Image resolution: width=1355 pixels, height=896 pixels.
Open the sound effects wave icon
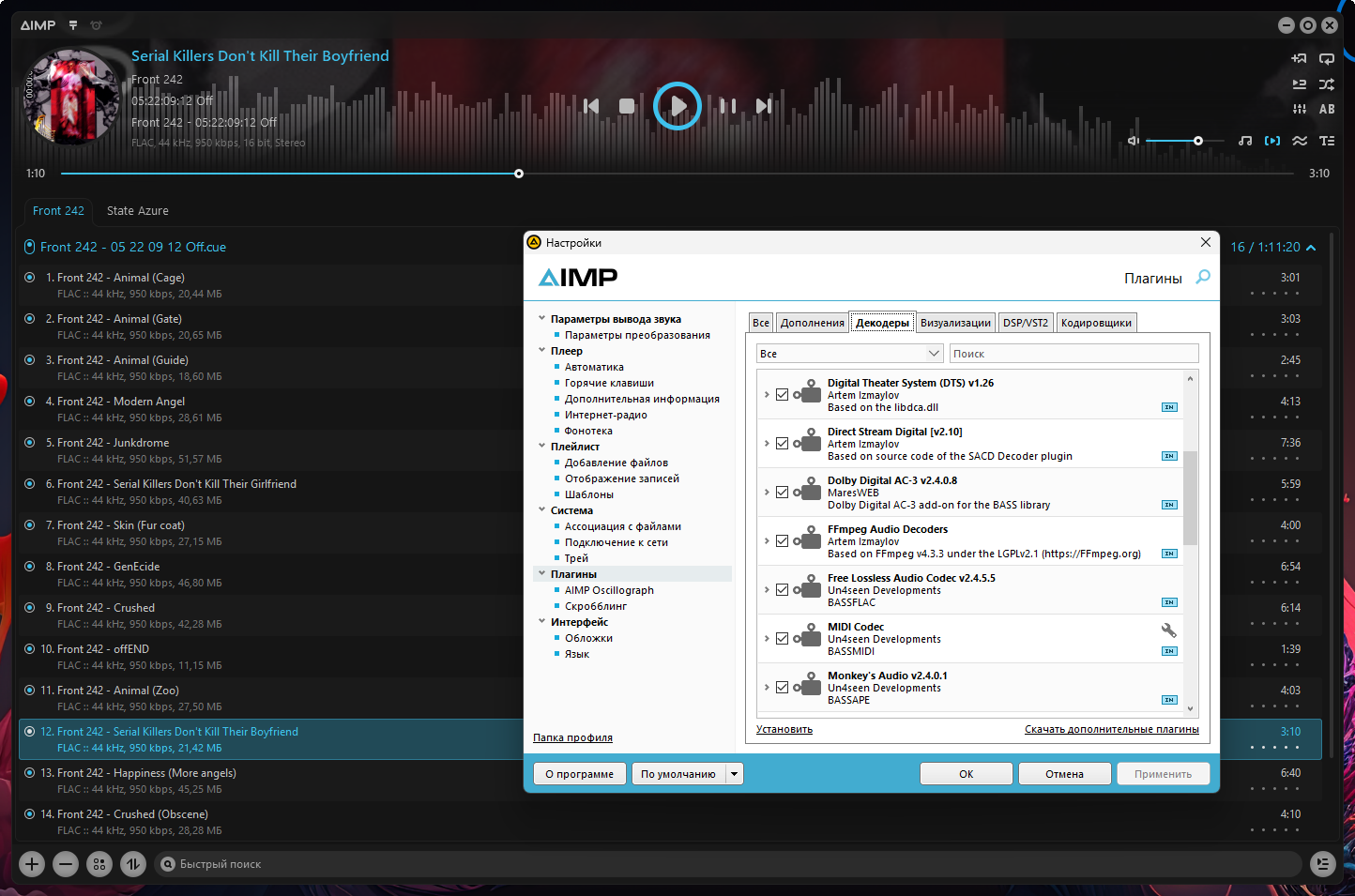1300,141
